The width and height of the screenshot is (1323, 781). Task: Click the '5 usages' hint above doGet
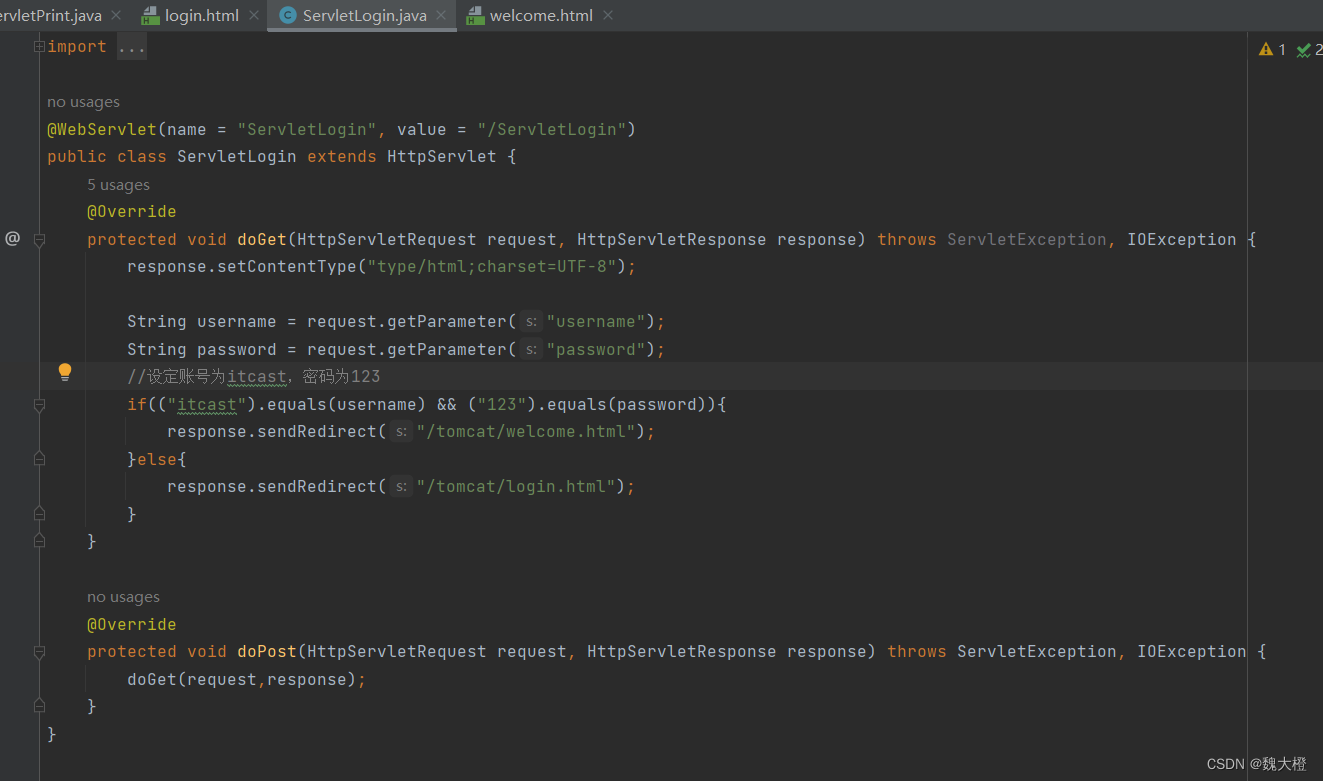pyautogui.click(x=118, y=184)
